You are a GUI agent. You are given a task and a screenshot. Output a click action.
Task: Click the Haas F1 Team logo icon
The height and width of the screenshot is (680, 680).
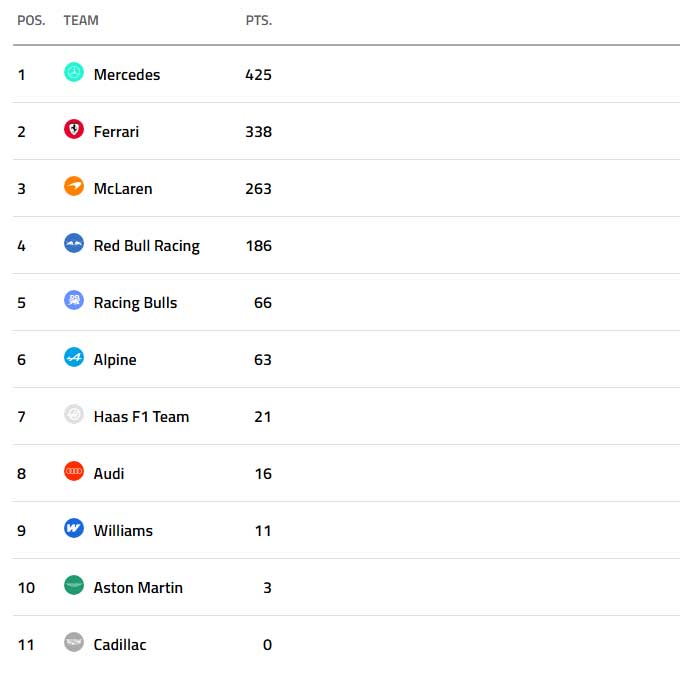coord(74,415)
